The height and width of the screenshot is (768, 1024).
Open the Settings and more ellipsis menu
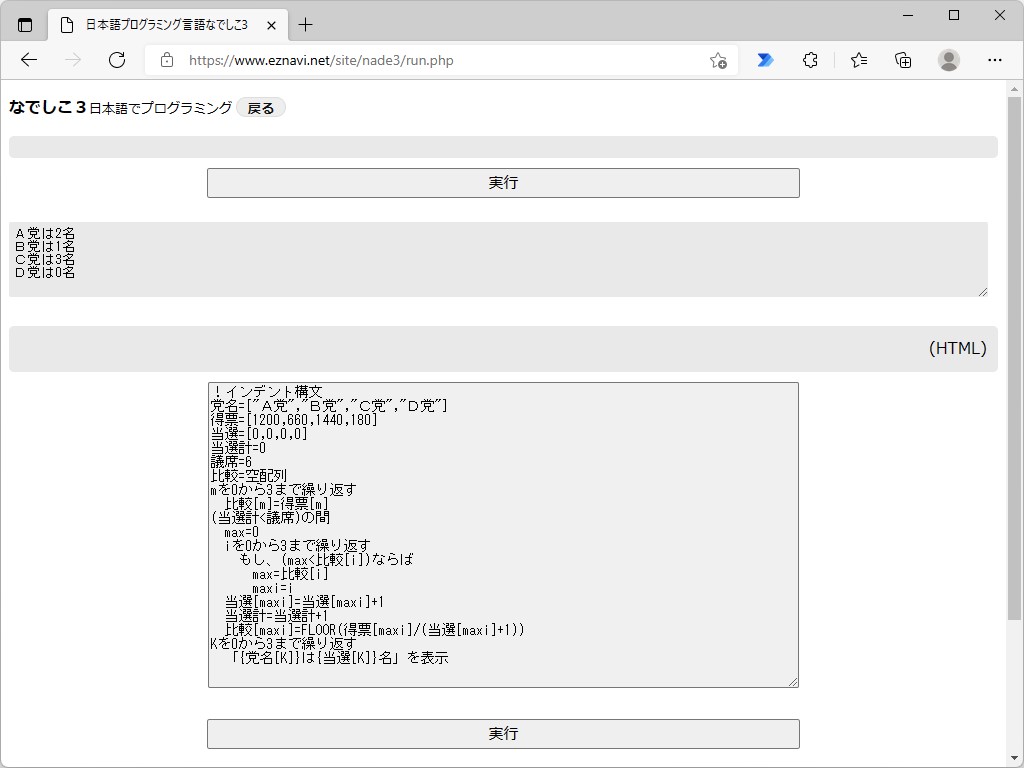tap(995, 60)
